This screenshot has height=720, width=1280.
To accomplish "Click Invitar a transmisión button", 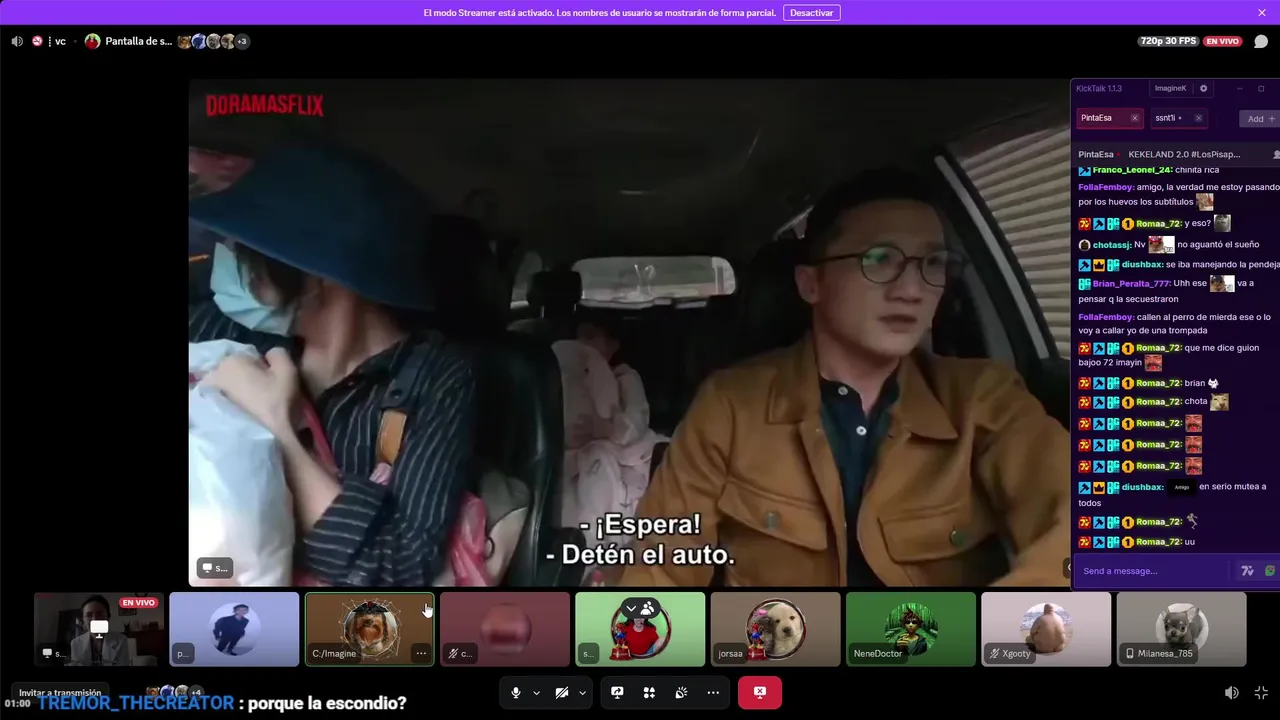I will click(60, 693).
